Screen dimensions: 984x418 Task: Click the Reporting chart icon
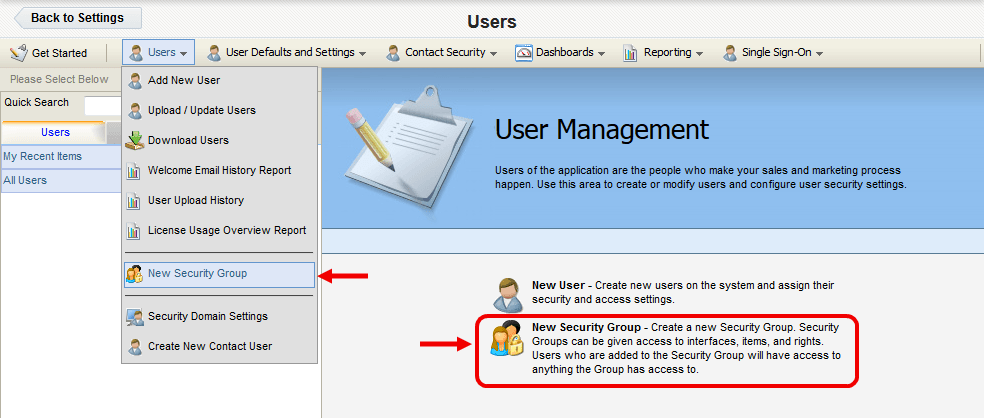[x=630, y=53]
